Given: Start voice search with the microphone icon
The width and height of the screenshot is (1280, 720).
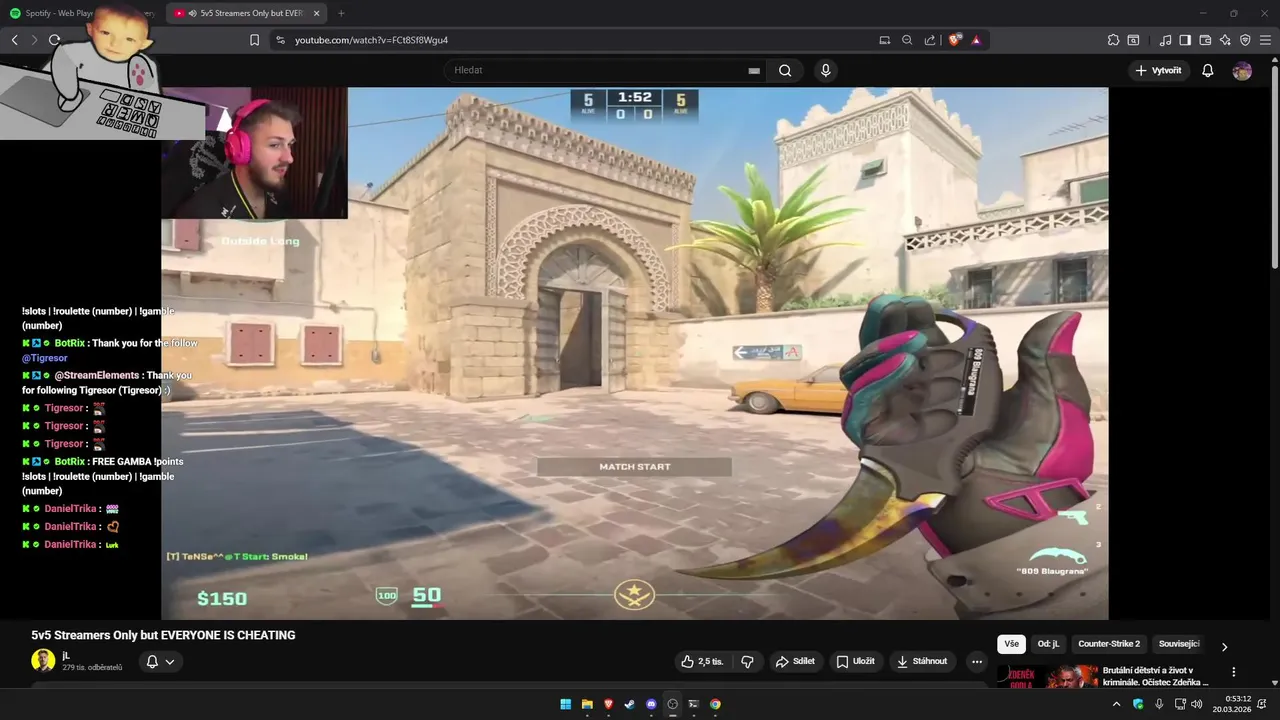Looking at the screenshot, I should click(x=825, y=70).
